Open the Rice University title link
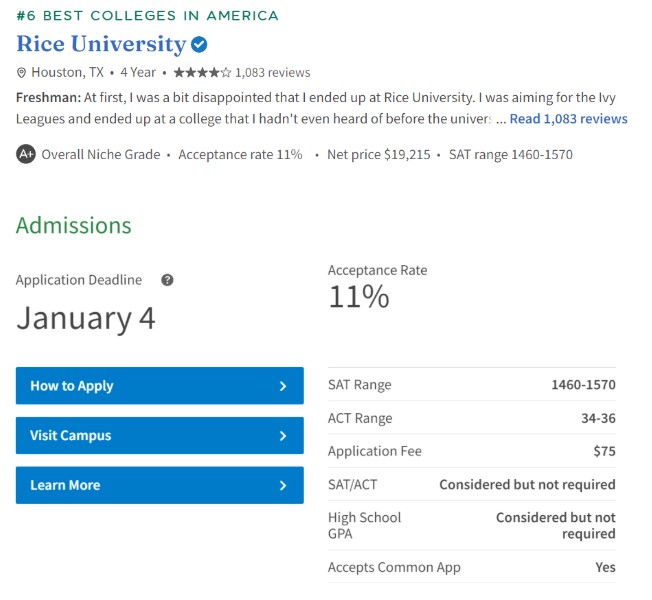Screen dimensions: 652x600 [101, 44]
